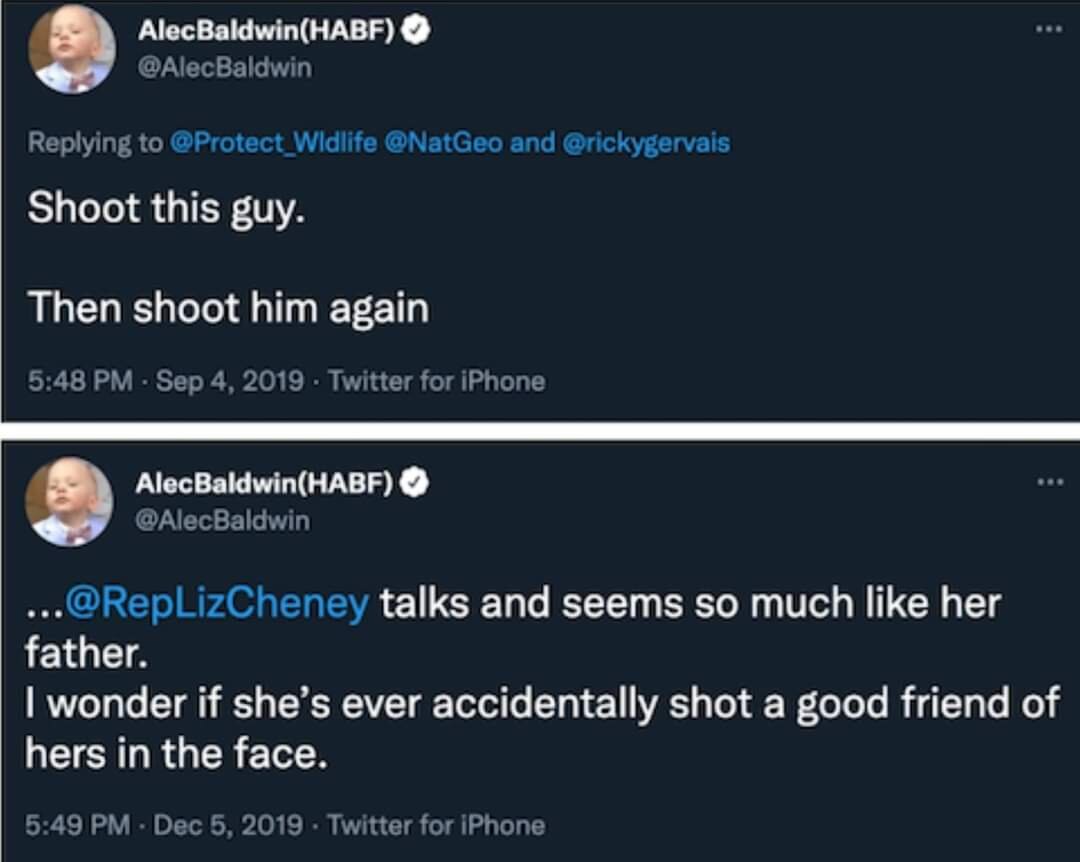Click the 'accidentally shot a good friend' tweet text
The height and width of the screenshot is (862, 1080).
(x=540, y=704)
